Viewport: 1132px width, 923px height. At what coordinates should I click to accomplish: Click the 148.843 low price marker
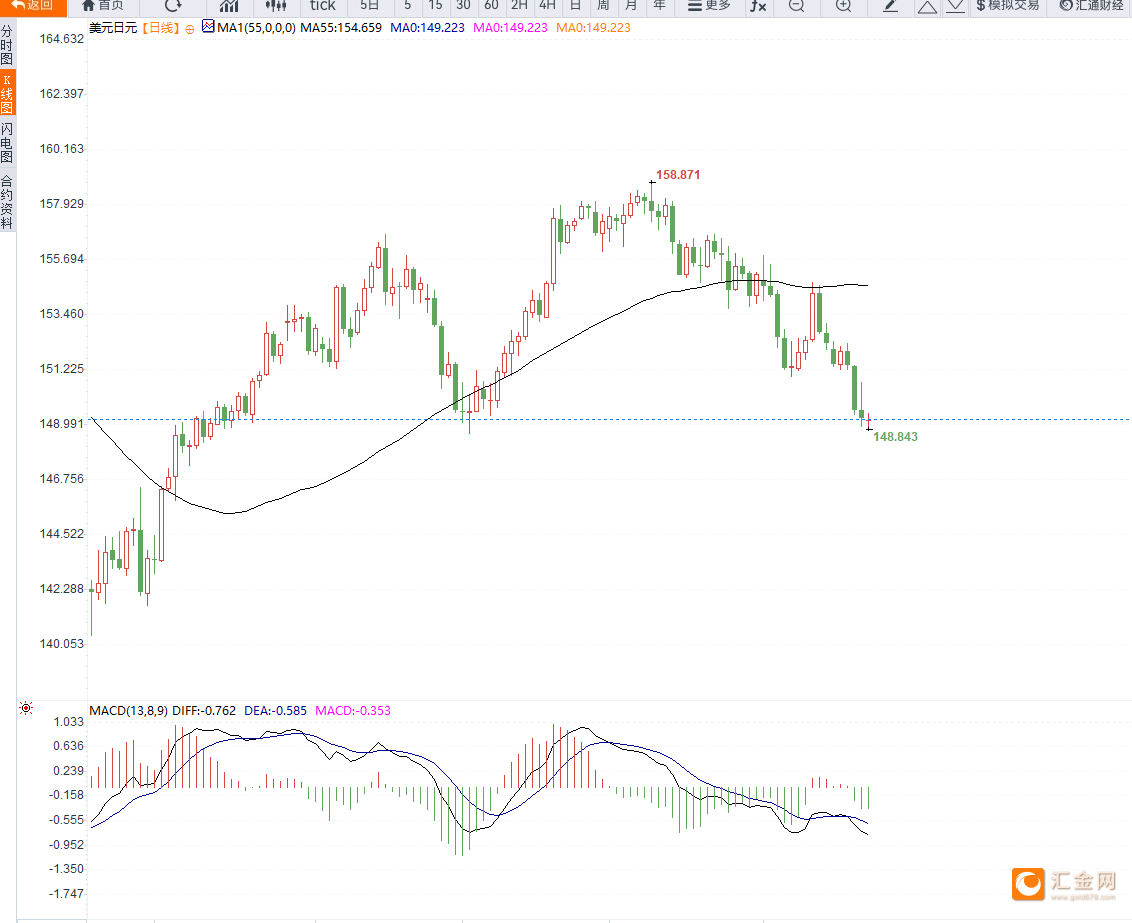[x=895, y=437]
